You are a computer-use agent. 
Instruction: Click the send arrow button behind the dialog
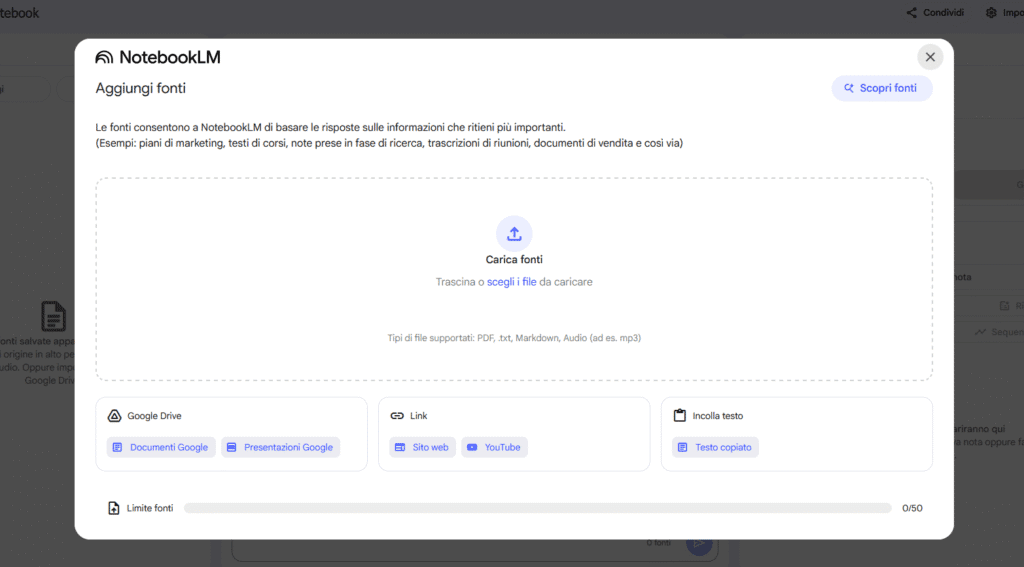click(x=699, y=543)
